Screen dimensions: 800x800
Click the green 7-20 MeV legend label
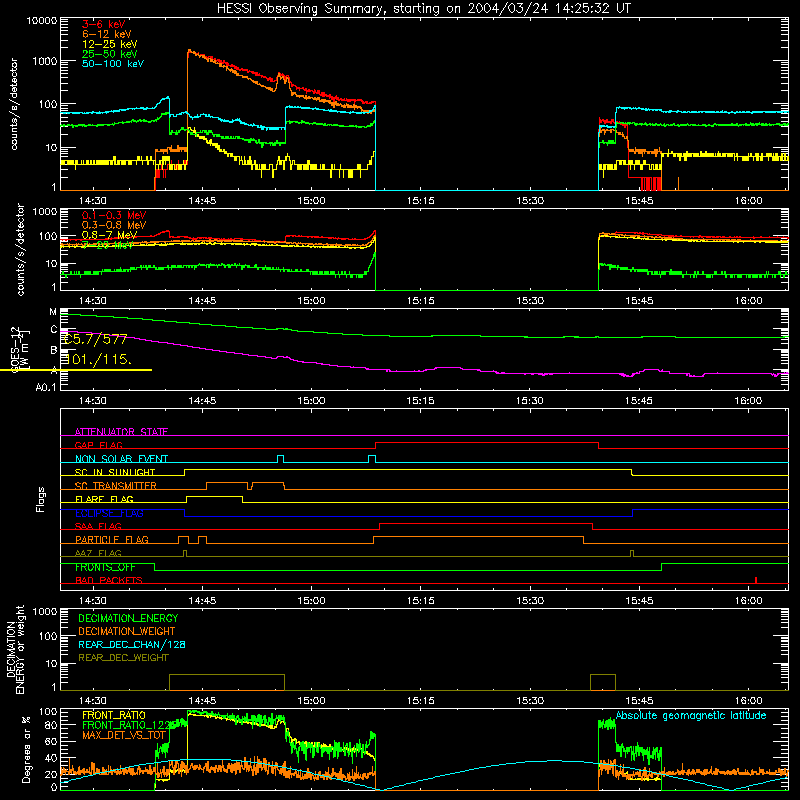(x=108, y=245)
